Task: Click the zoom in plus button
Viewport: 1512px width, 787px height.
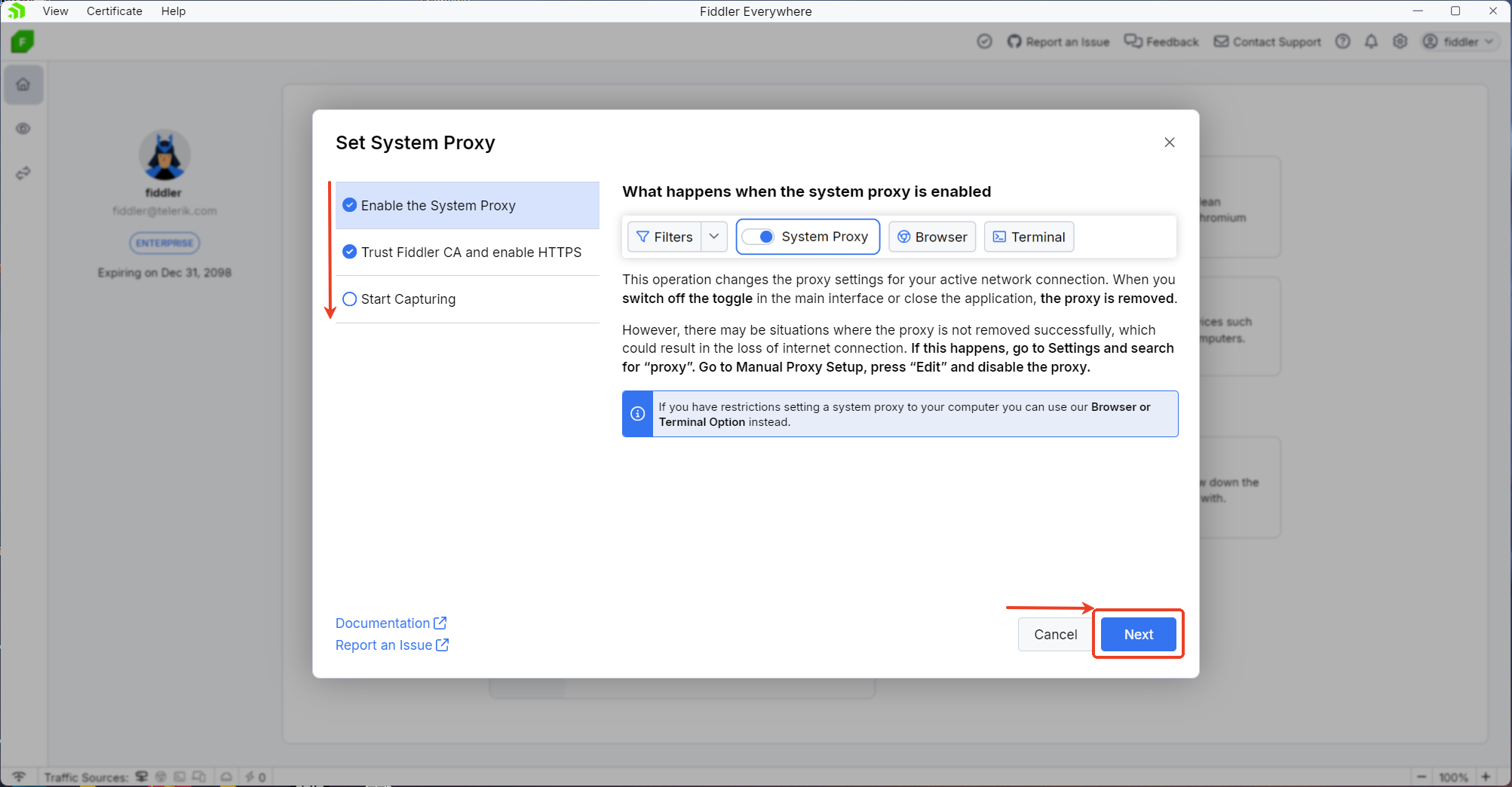Action: tap(1486, 776)
